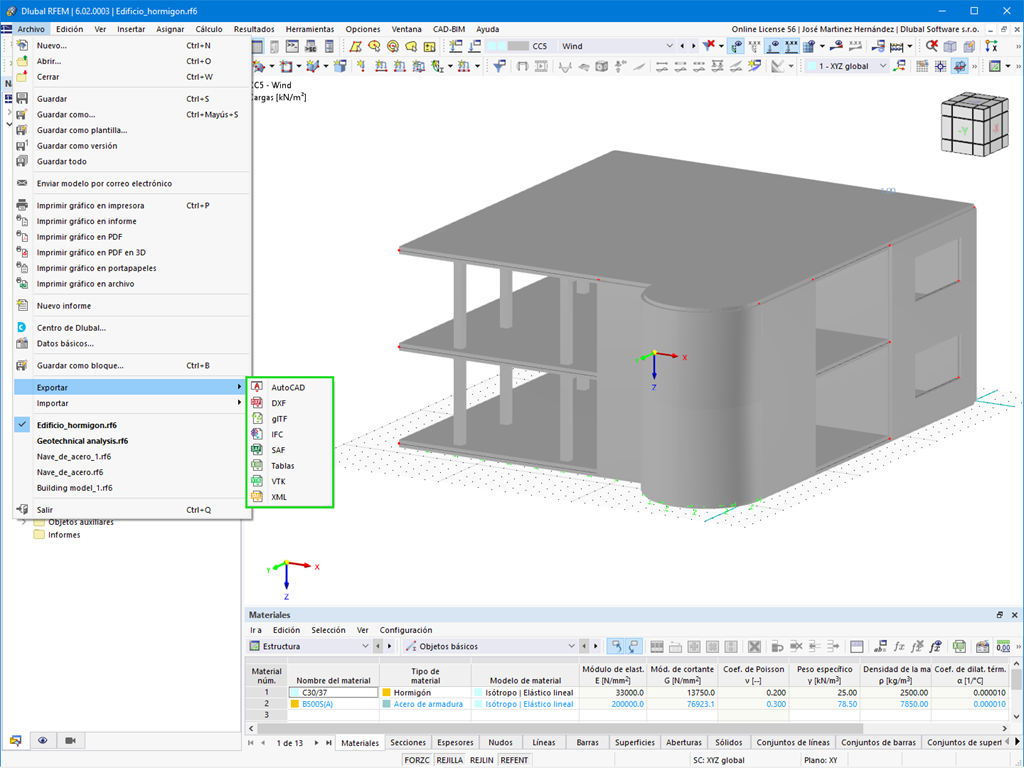Click the glTF export icon

click(257, 419)
